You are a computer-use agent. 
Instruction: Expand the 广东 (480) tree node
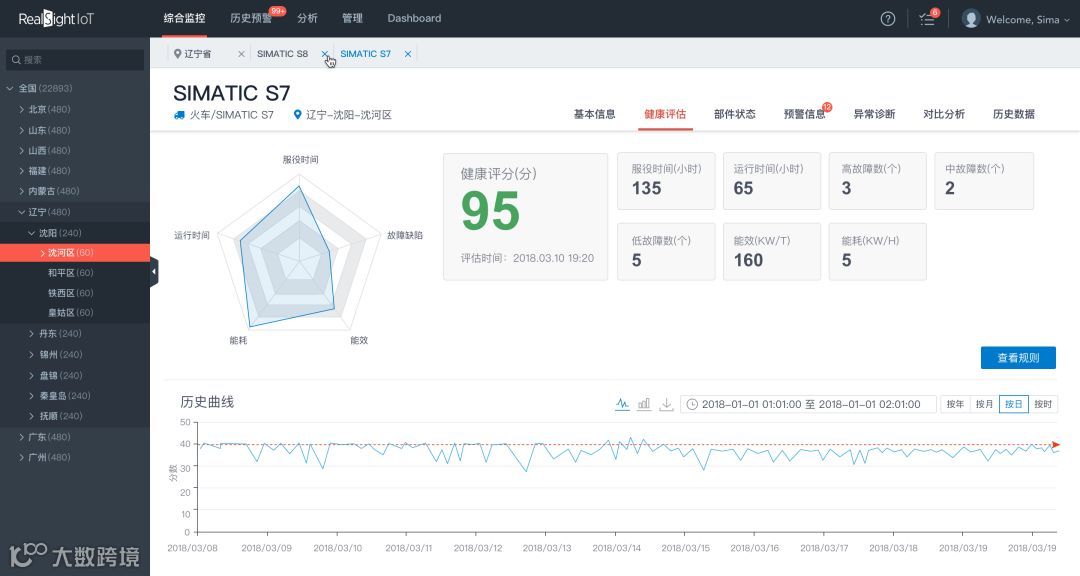click(x=22, y=437)
